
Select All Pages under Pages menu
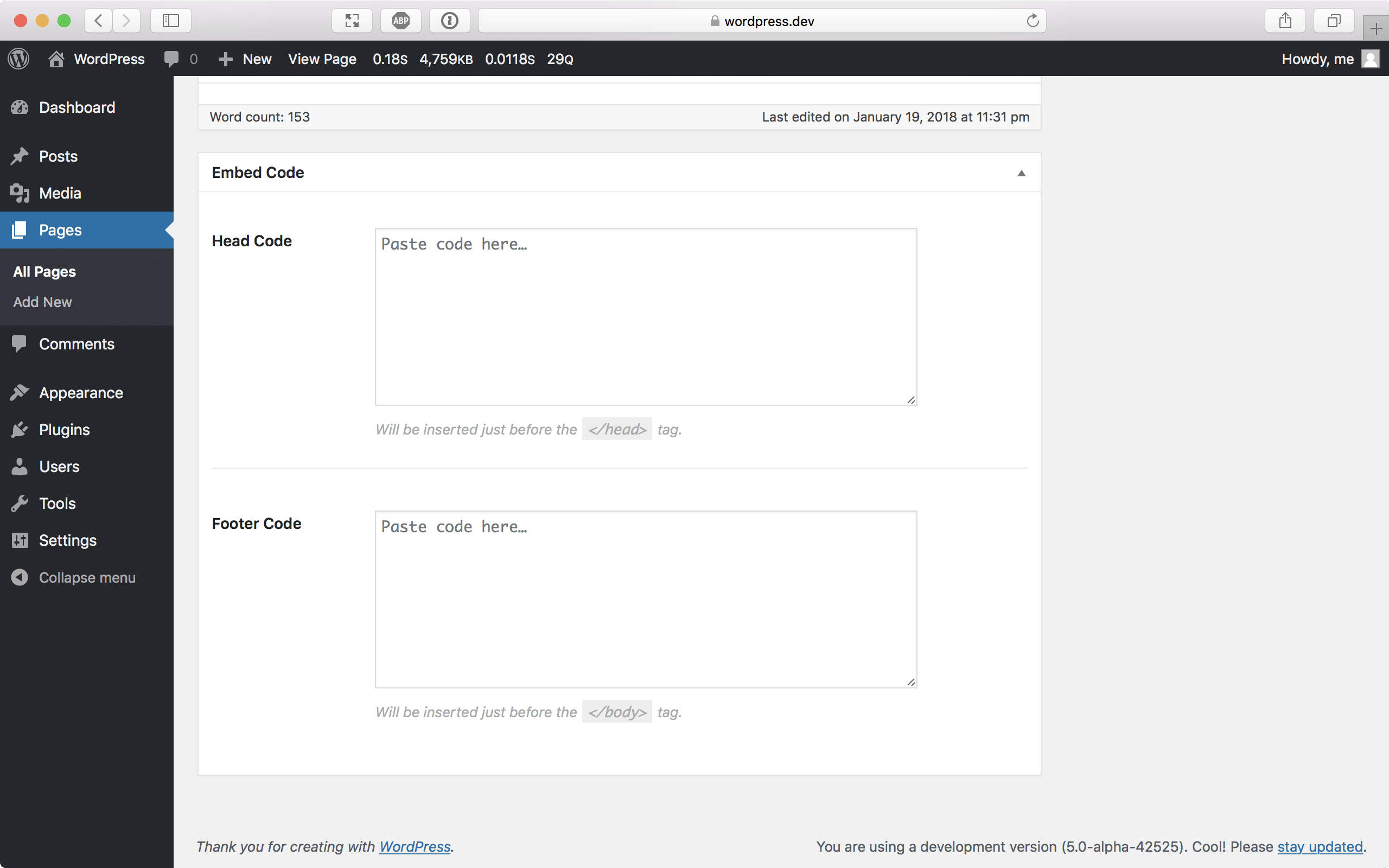click(44, 271)
